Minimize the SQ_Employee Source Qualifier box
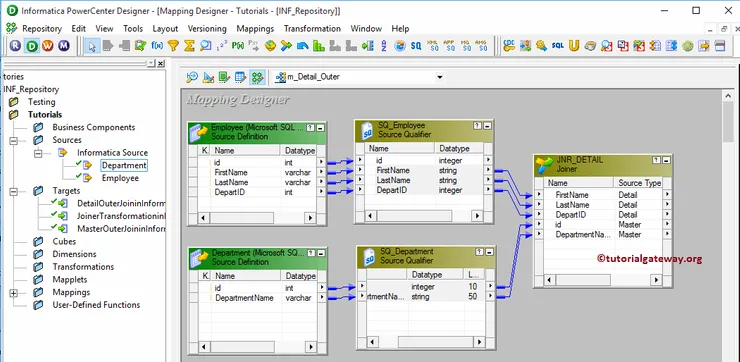This screenshot has width=740, height=362. point(488,126)
